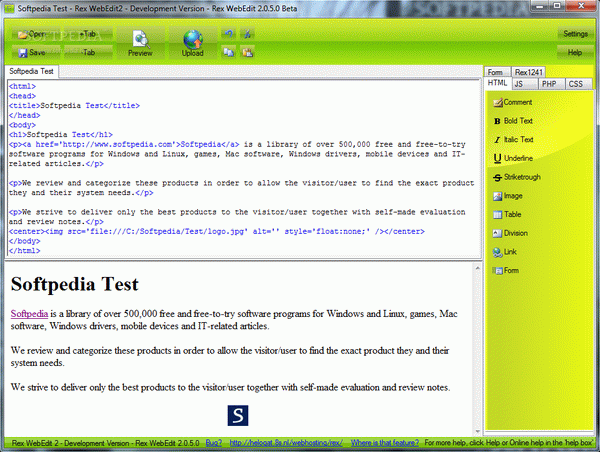Insert a Division tag

coord(510,233)
